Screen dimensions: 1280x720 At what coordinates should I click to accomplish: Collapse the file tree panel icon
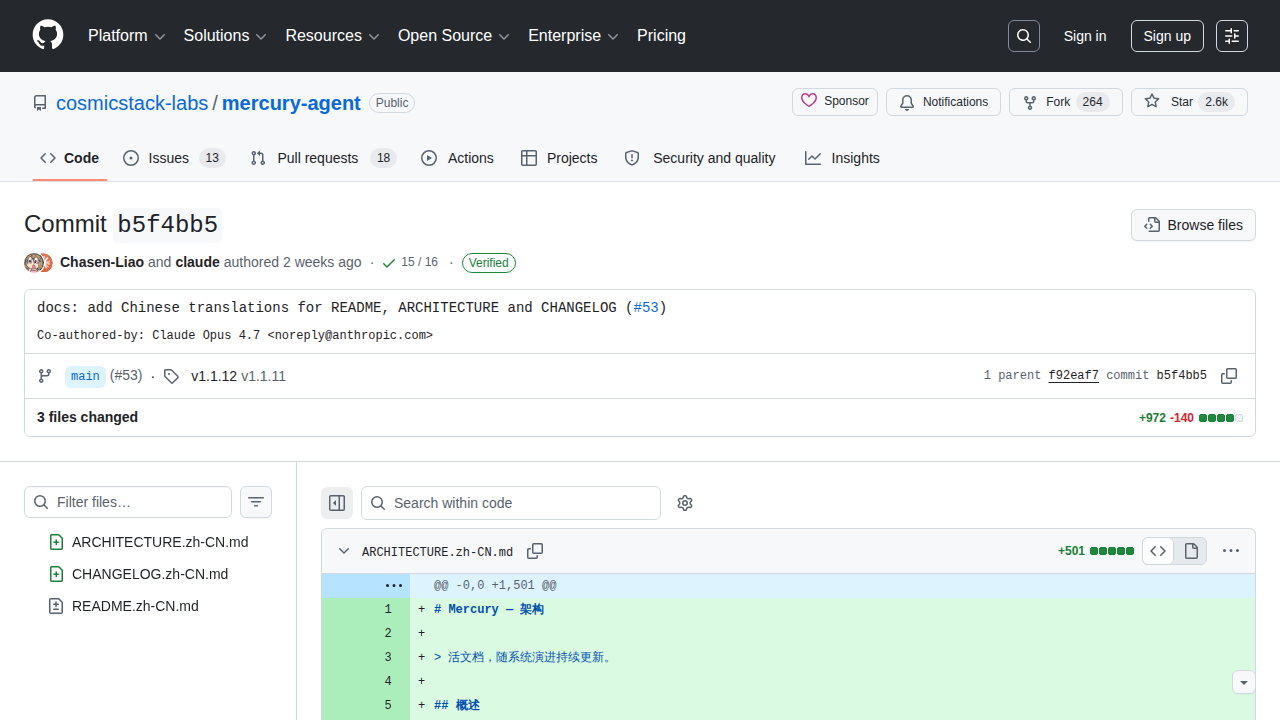coord(337,503)
